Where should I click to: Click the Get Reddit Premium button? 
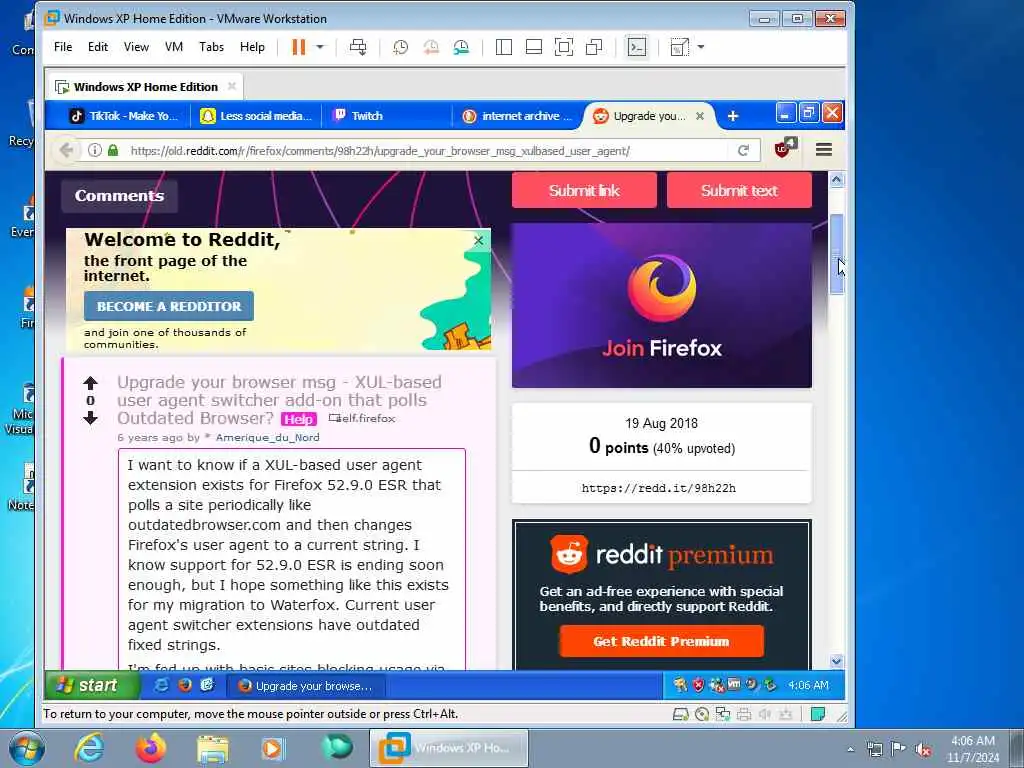tap(661, 641)
